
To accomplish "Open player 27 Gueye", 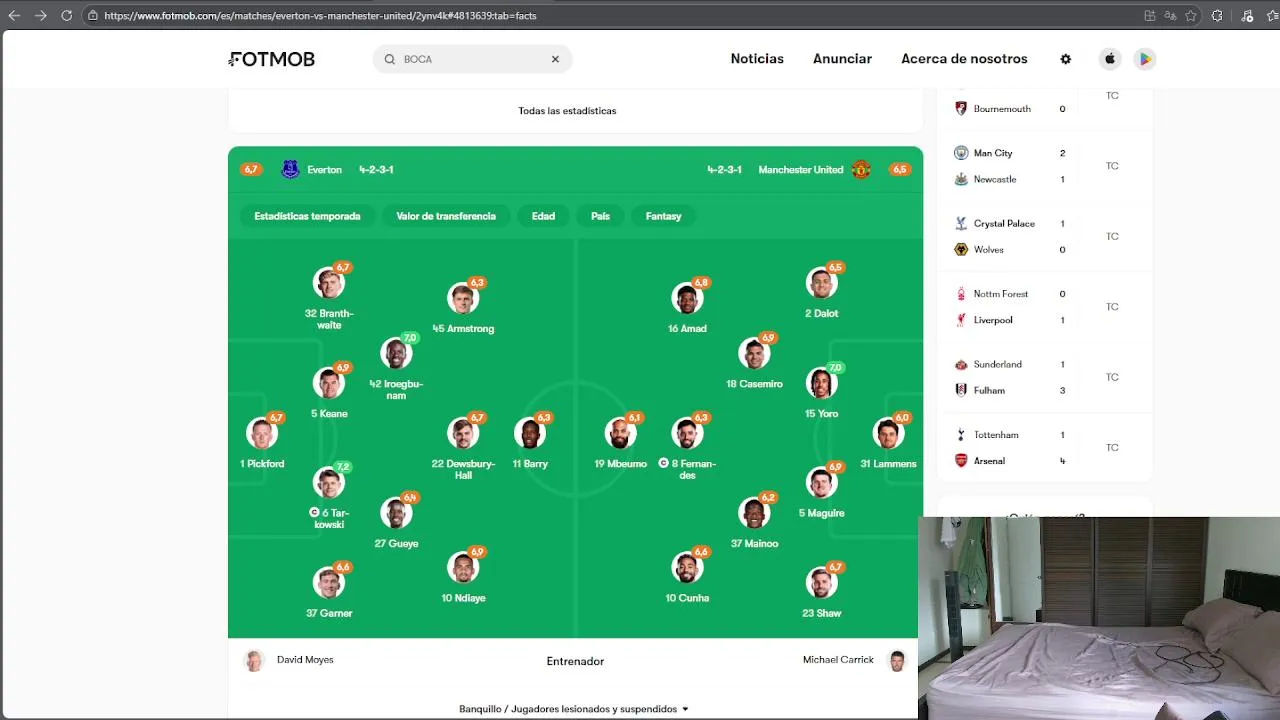I will [396, 521].
